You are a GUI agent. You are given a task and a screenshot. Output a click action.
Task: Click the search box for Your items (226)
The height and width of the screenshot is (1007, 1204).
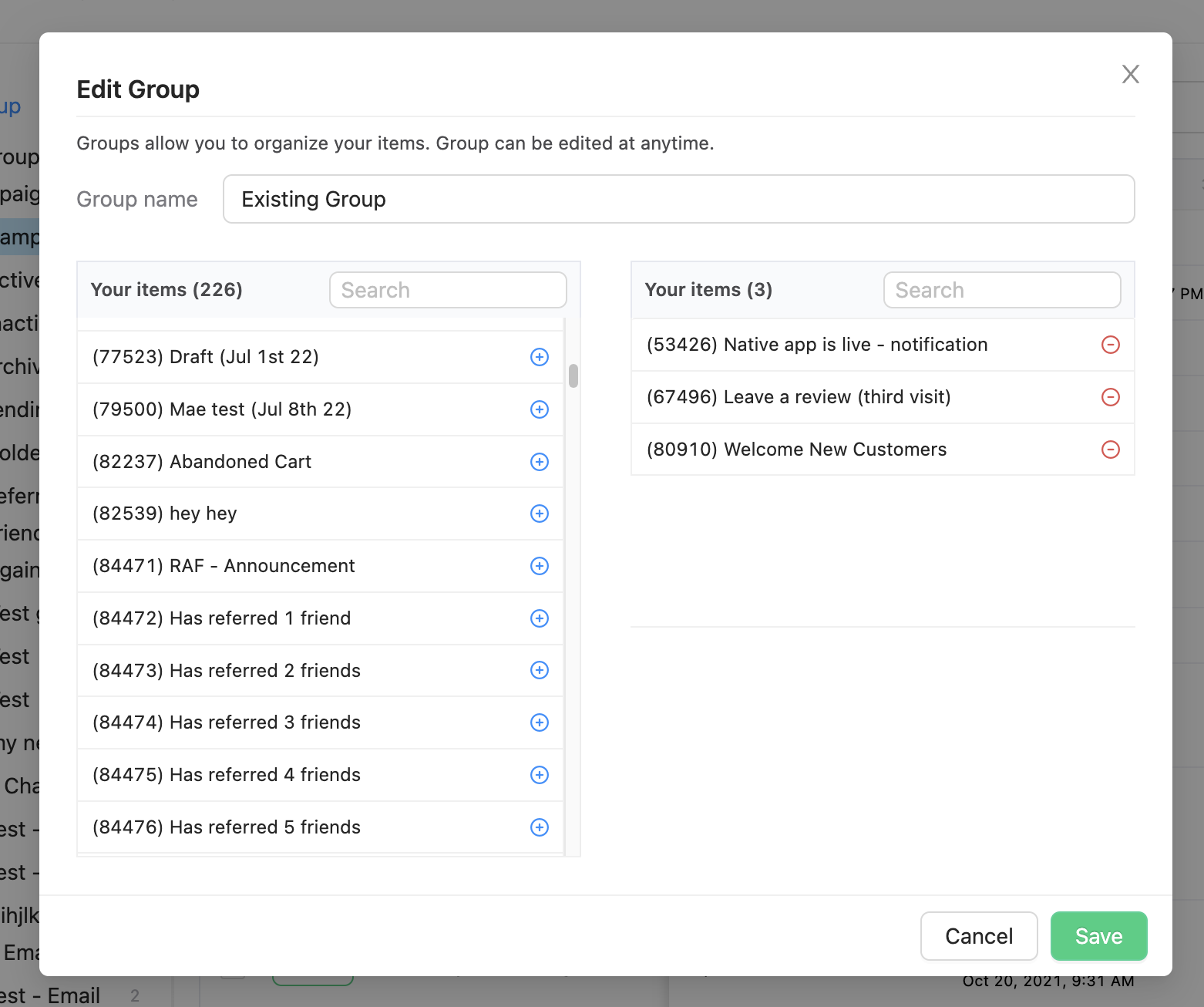pos(447,290)
